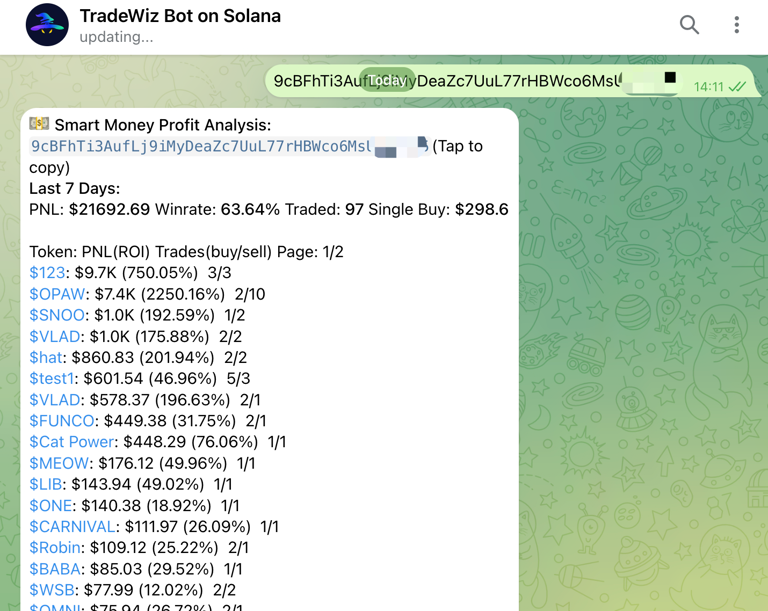Open the search in chat icon
The image size is (768, 611).
(689, 25)
